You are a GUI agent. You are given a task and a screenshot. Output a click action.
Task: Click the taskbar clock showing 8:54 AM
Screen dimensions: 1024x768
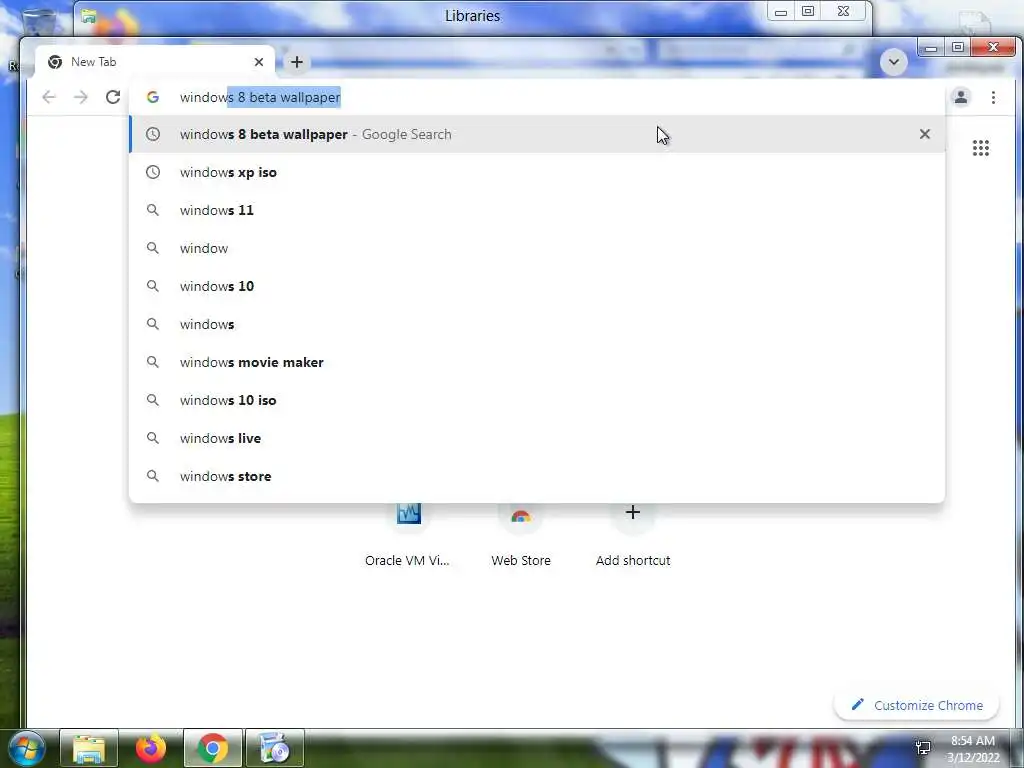972,749
